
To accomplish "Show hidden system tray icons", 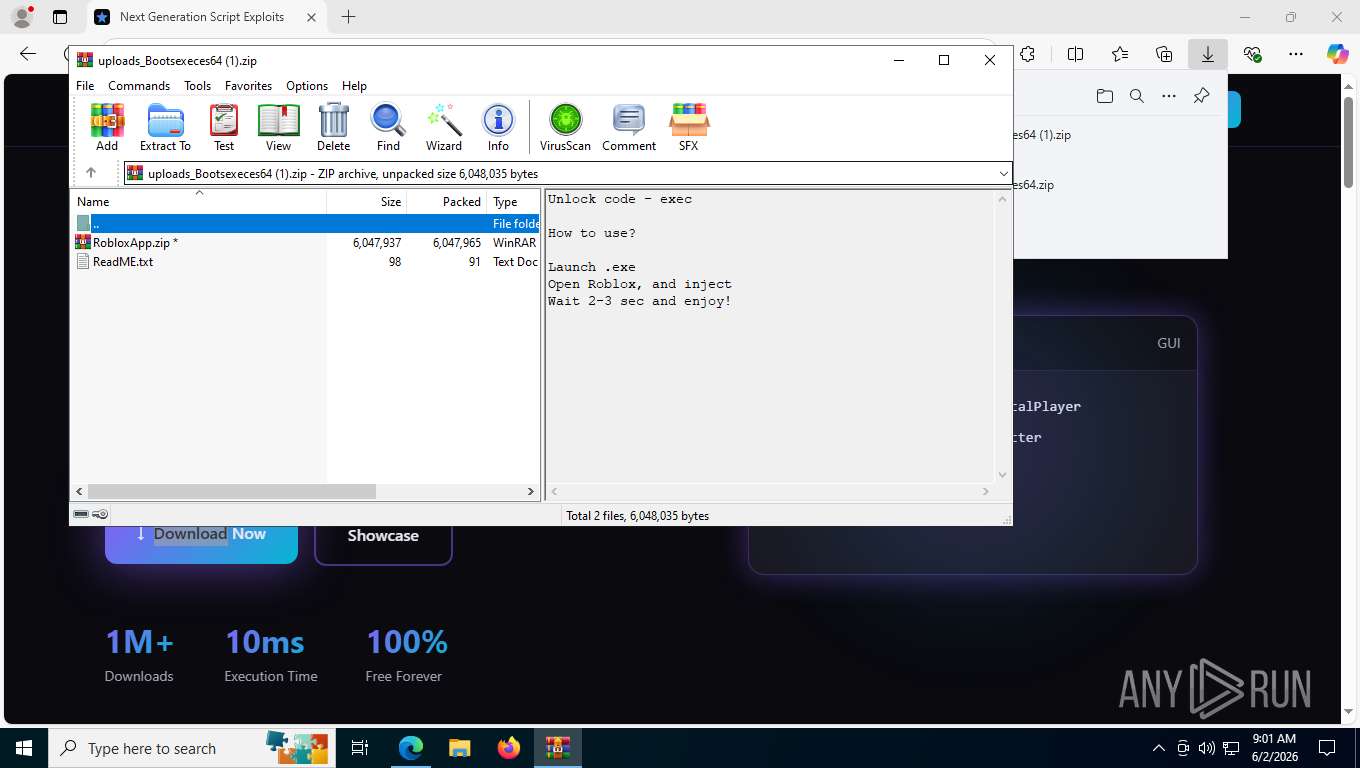I will [x=1159, y=748].
